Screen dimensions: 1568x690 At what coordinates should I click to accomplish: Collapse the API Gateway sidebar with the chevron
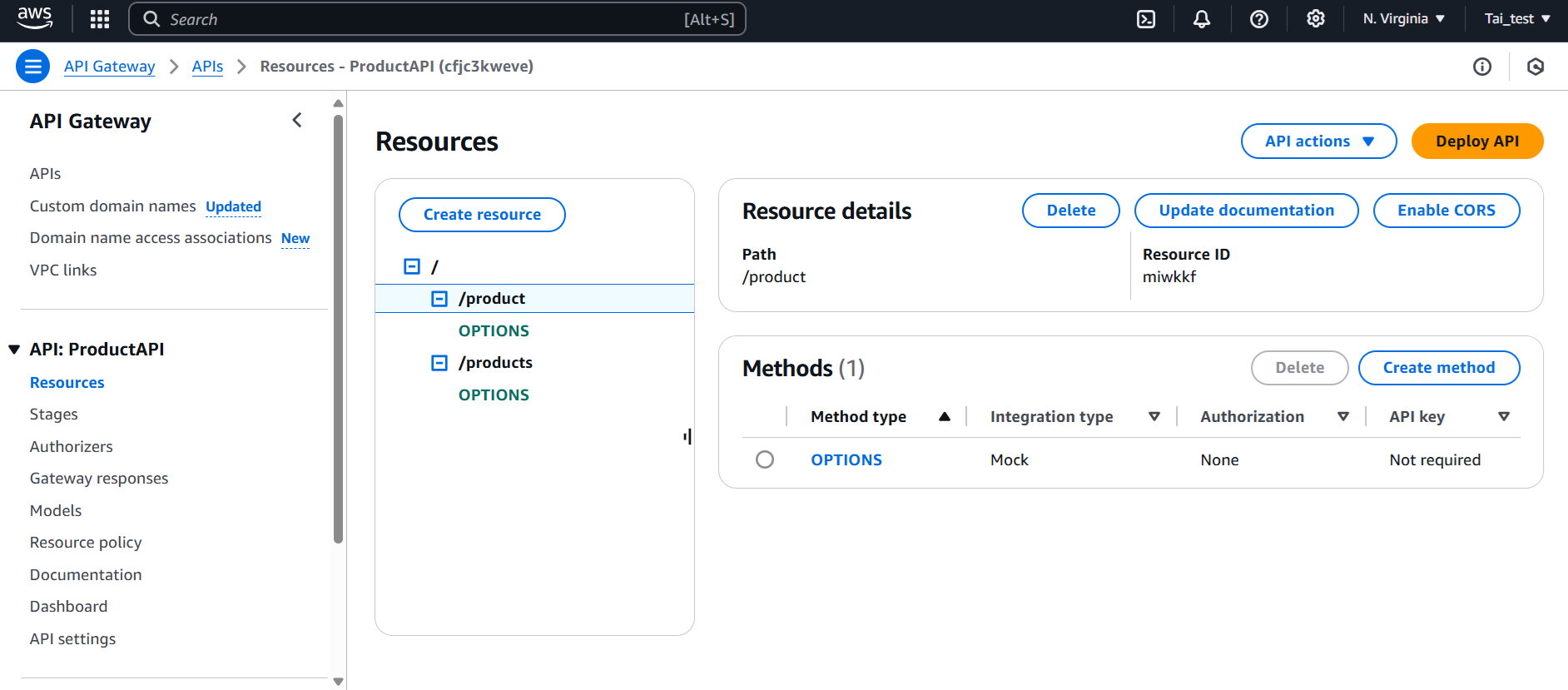click(297, 121)
